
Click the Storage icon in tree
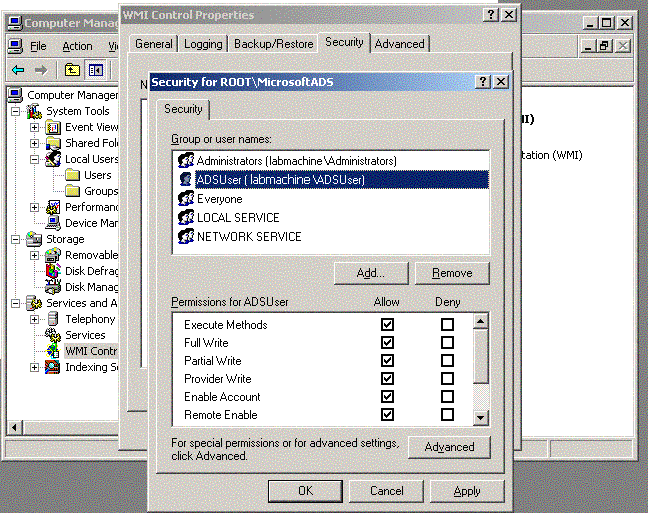coord(34,239)
